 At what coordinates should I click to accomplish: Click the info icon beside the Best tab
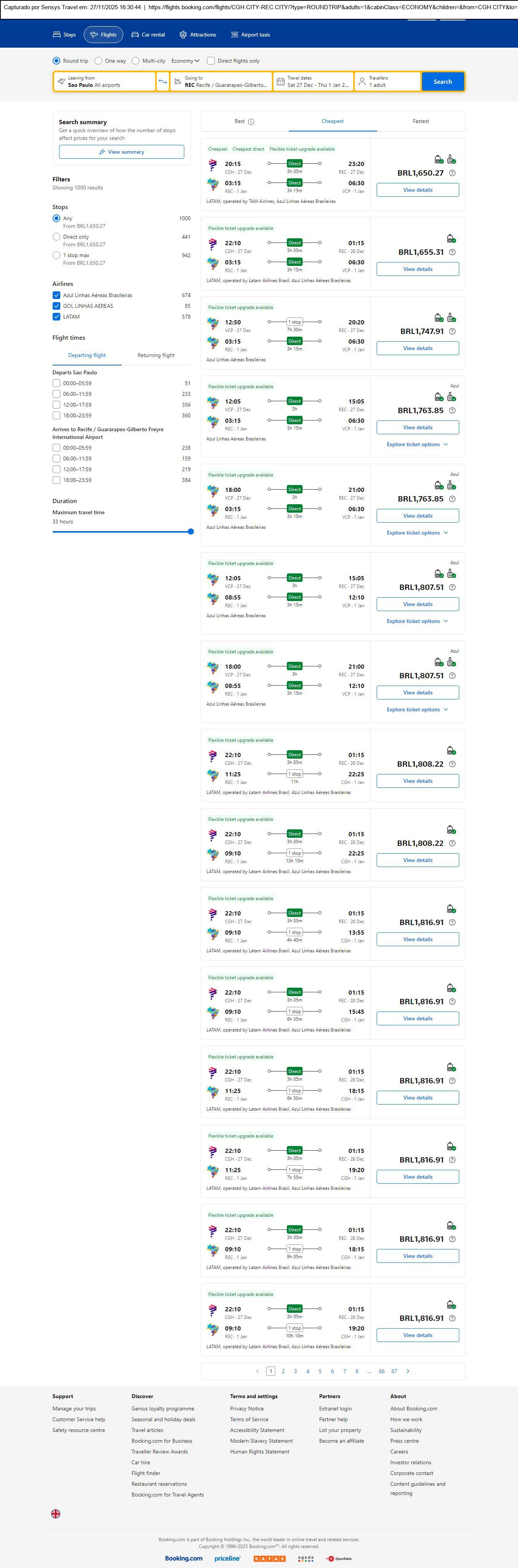click(251, 122)
